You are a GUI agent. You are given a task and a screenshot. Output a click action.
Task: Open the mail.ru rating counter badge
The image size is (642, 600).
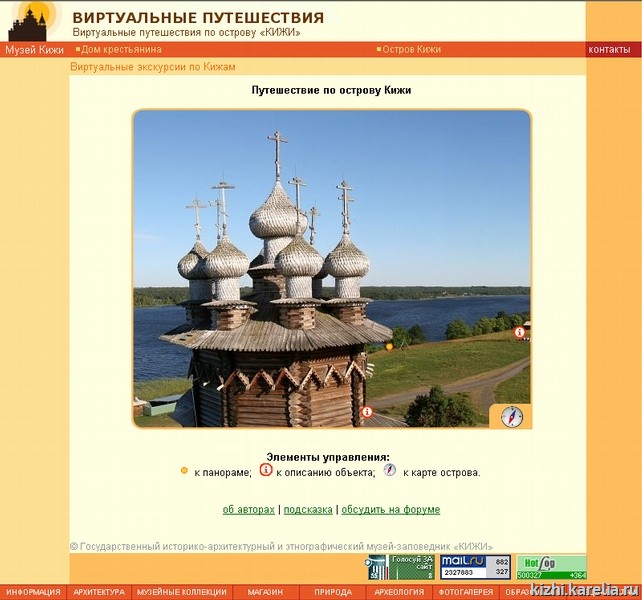point(475,567)
